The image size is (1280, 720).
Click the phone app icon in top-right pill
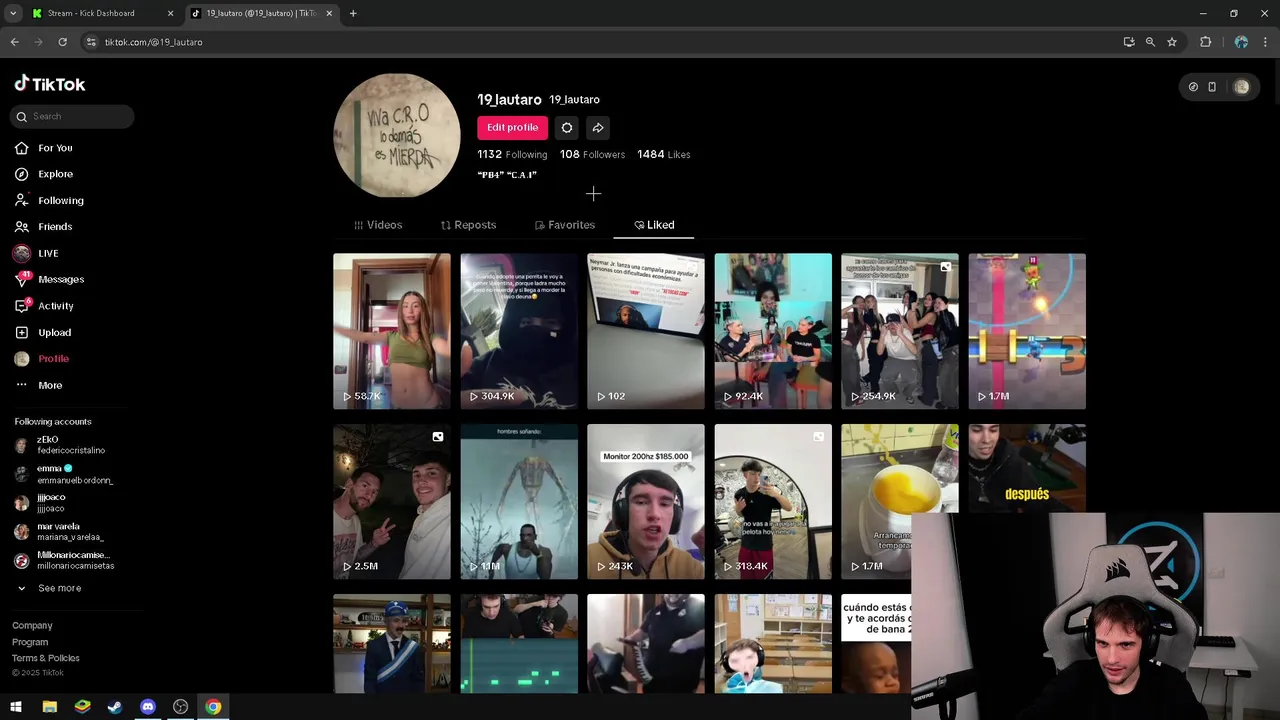point(1212,87)
